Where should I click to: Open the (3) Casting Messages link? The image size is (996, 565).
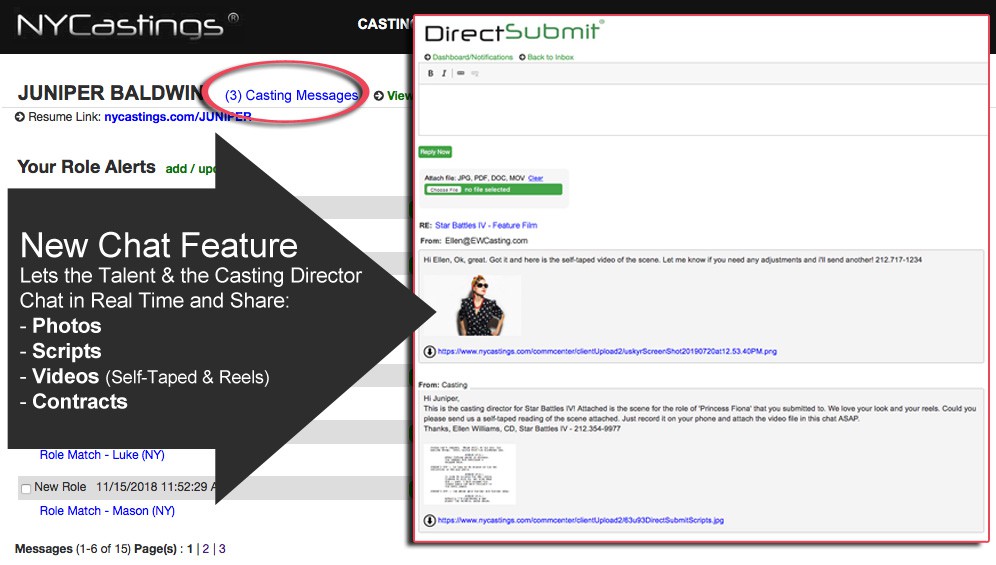[x=285, y=95]
